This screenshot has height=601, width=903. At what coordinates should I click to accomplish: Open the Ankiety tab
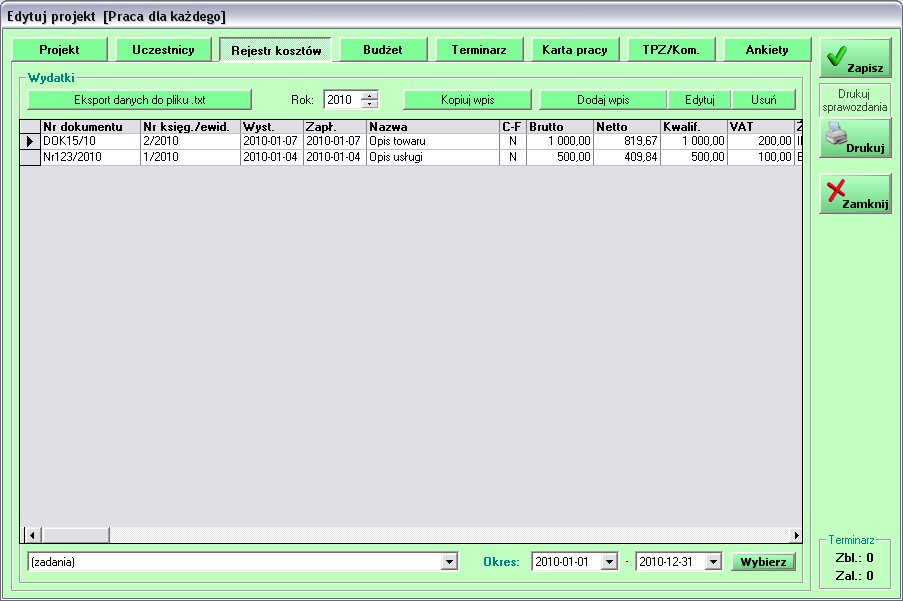767,50
